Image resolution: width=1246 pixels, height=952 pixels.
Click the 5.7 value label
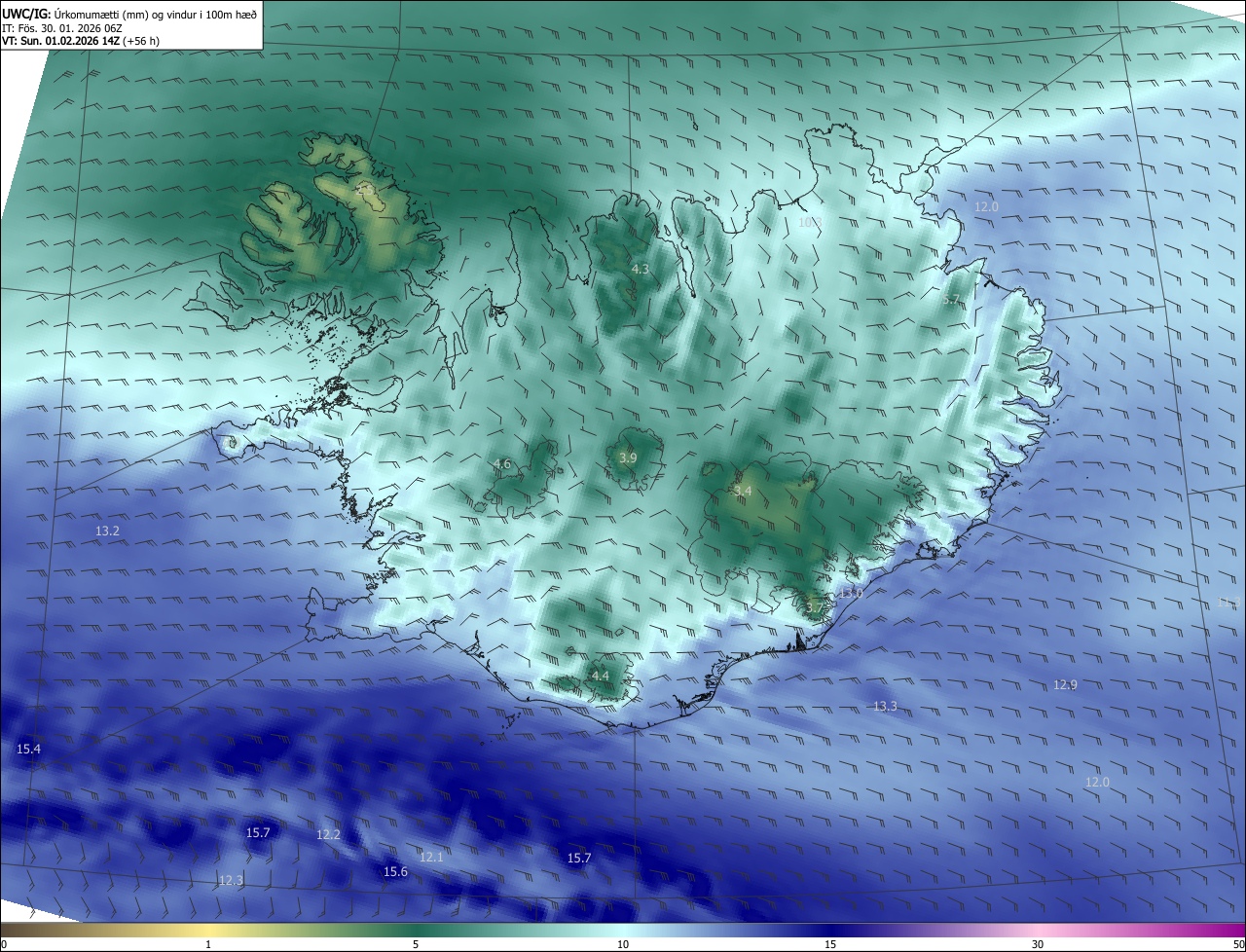pyautogui.click(x=951, y=300)
